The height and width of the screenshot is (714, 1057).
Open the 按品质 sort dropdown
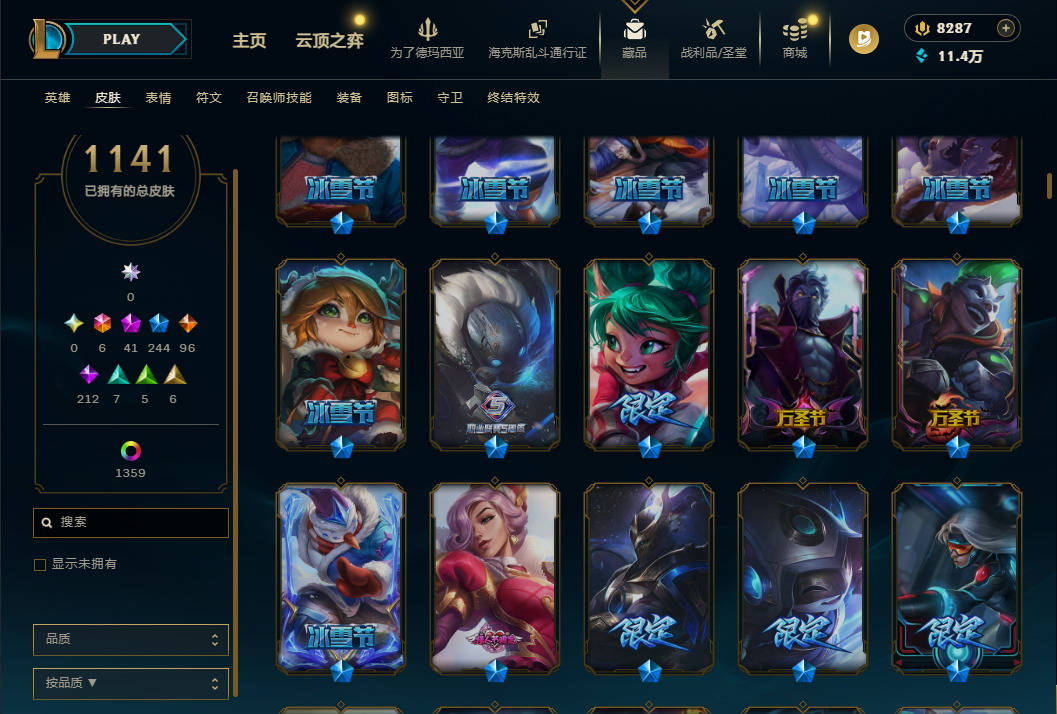(x=131, y=684)
